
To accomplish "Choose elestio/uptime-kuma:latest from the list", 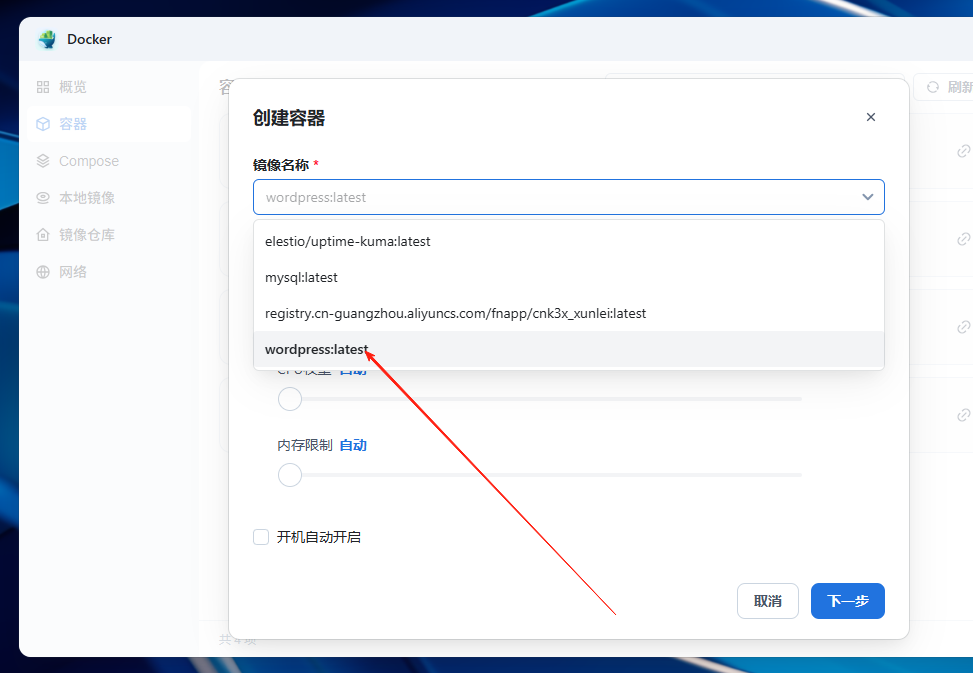I will tap(568, 241).
